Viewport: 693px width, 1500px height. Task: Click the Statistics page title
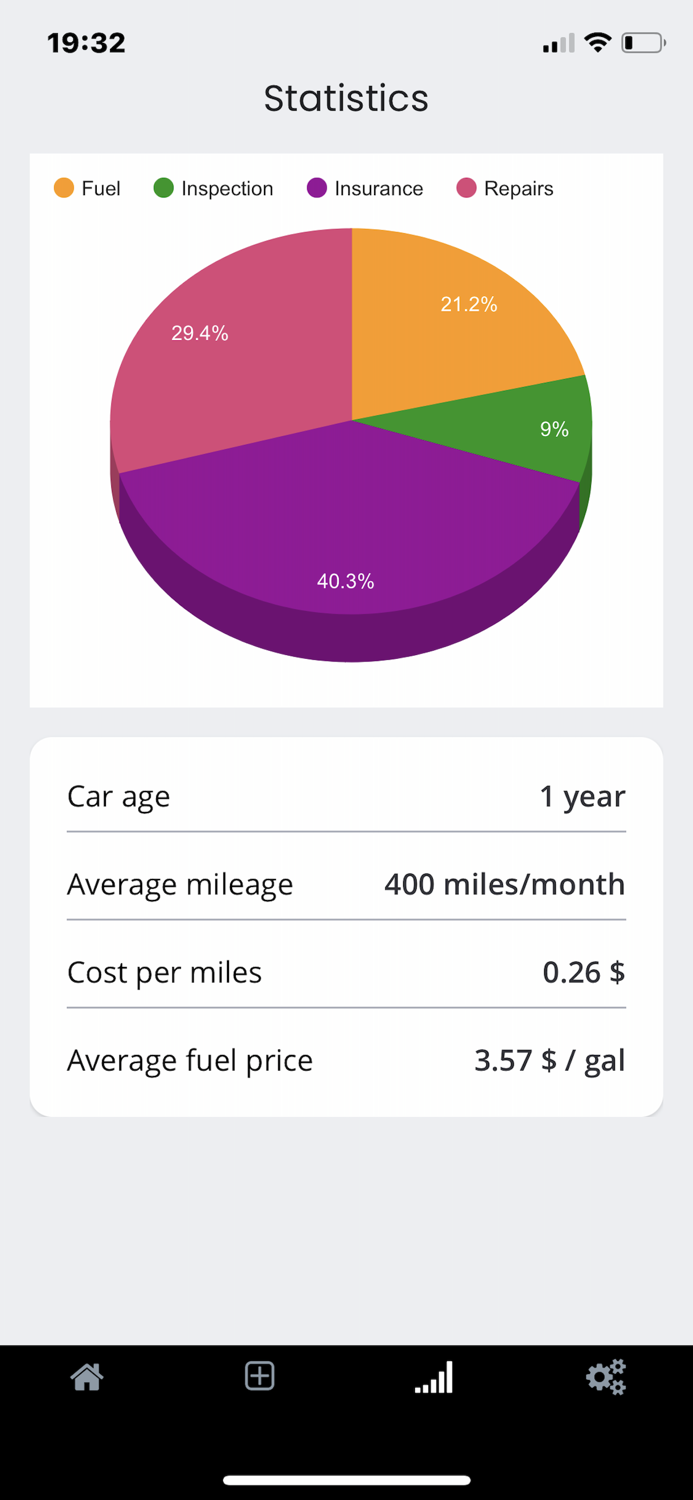pyautogui.click(x=346, y=97)
